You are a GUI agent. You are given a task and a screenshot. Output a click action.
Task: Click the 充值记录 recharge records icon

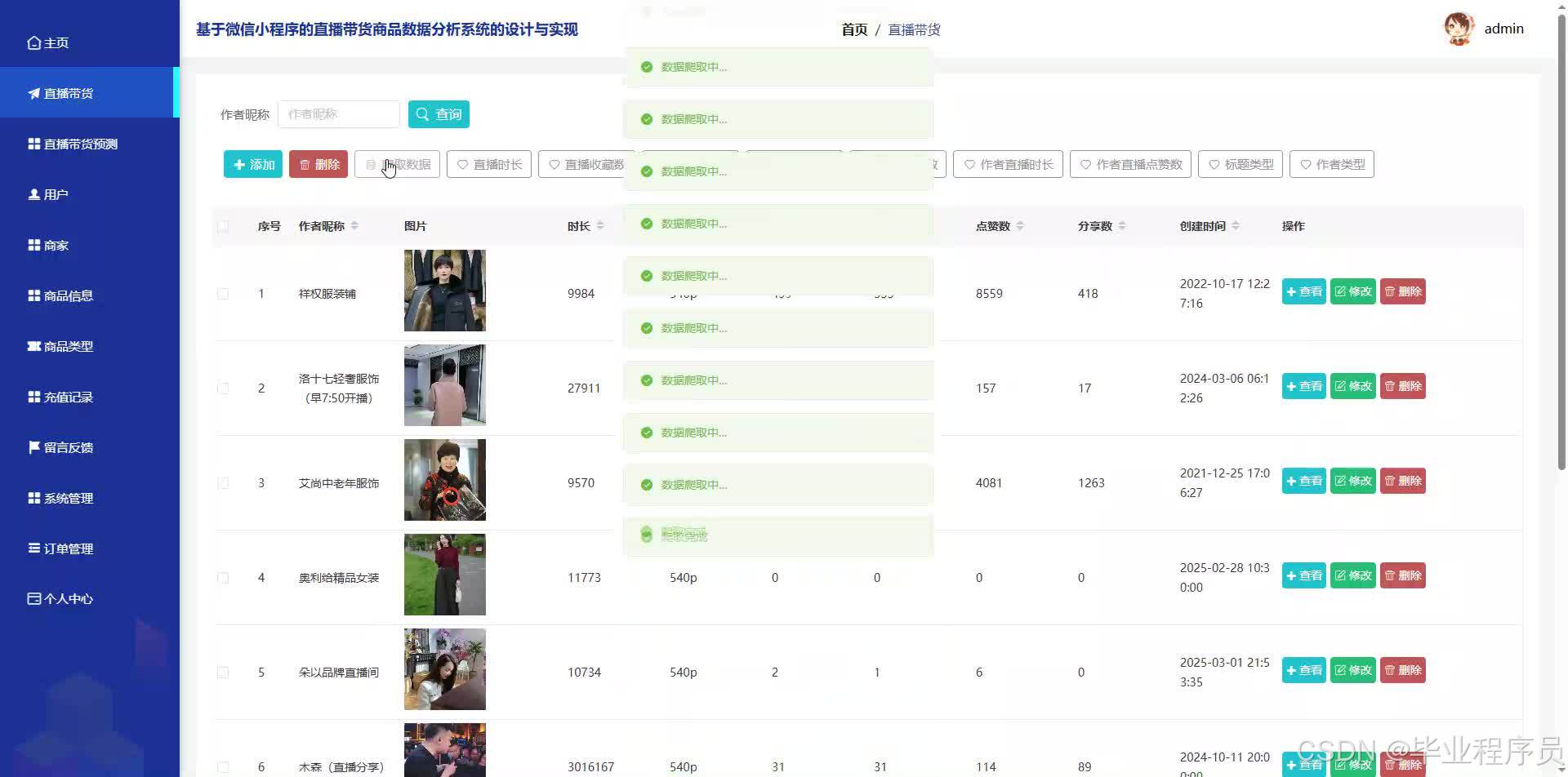[x=33, y=397]
